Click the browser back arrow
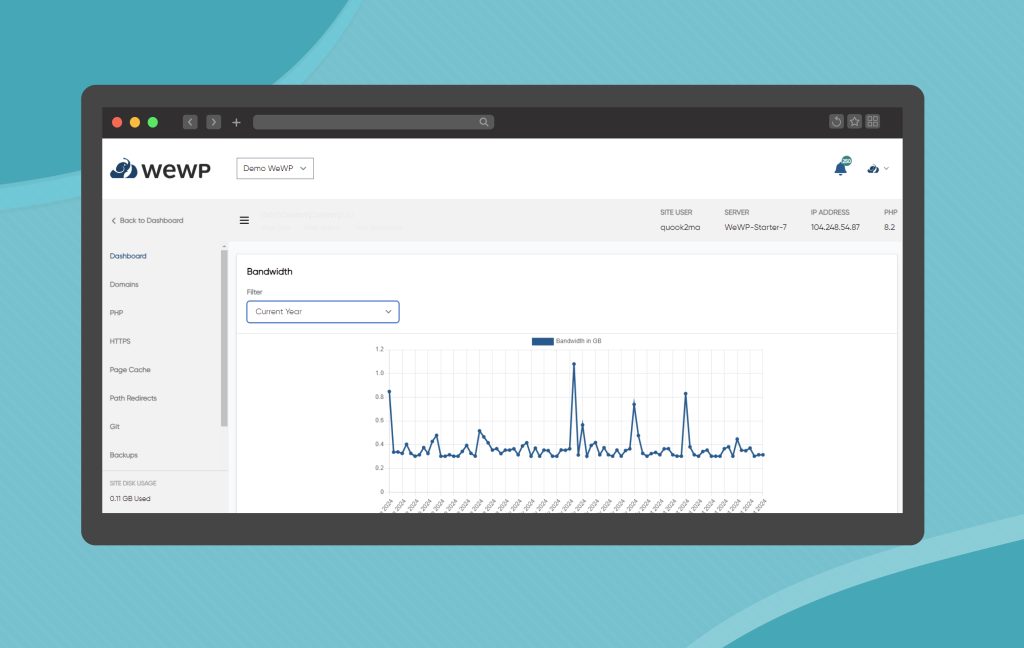 [190, 121]
